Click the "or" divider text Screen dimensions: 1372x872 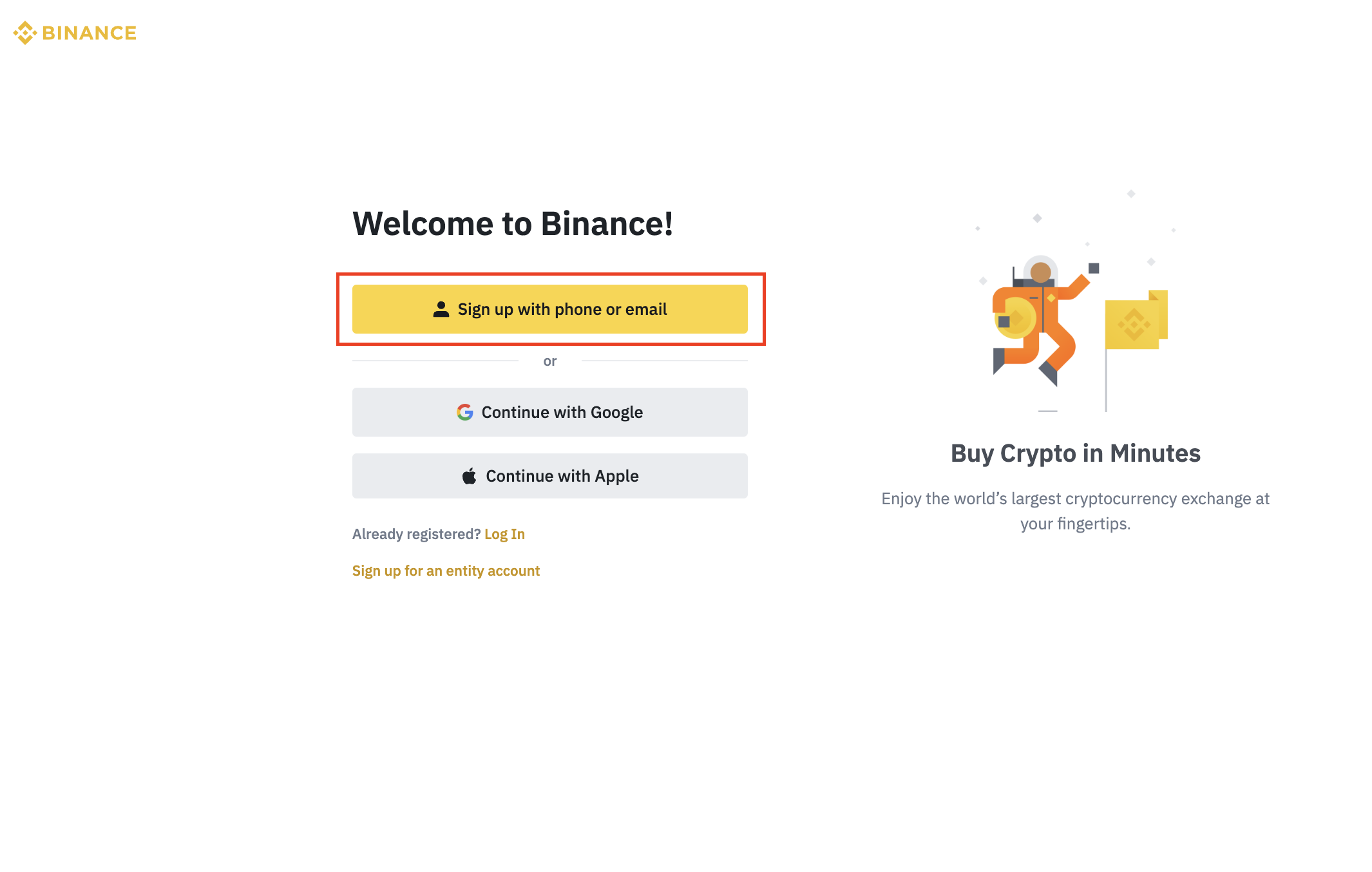pos(549,361)
